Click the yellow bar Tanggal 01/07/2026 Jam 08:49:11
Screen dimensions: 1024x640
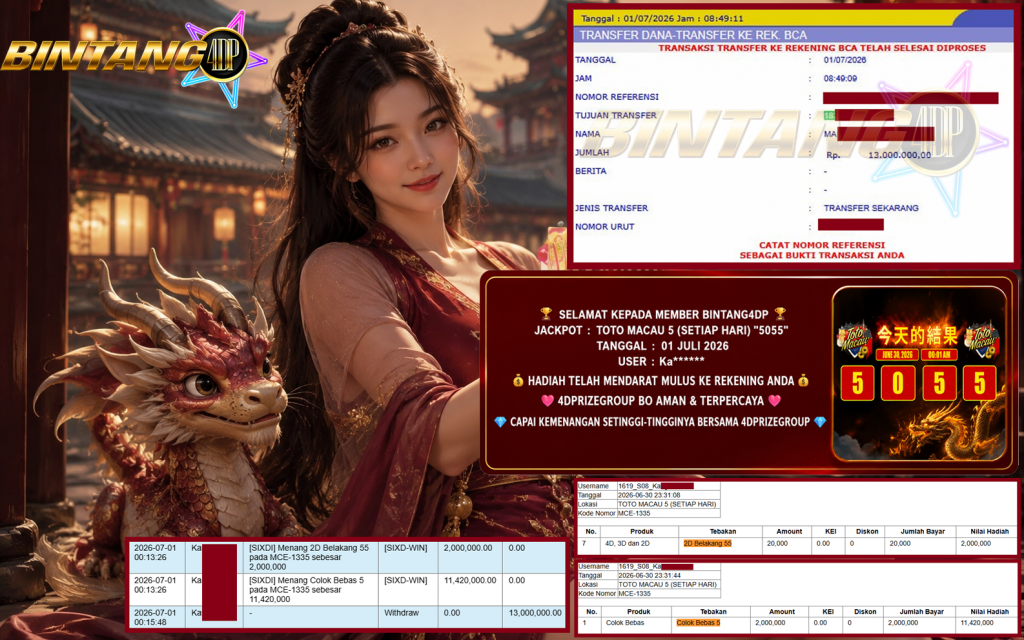click(793, 18)
